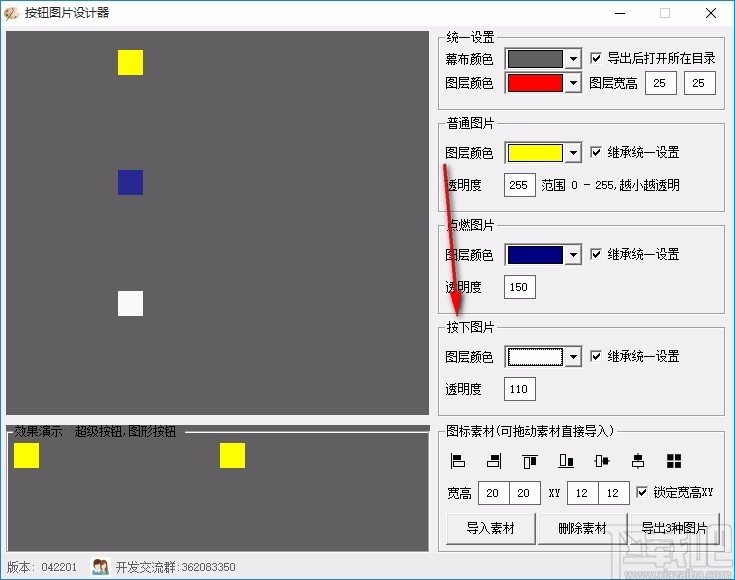Click the align right edges icon
The height and width of the screenshot is (580, 735).
[494, 461]
